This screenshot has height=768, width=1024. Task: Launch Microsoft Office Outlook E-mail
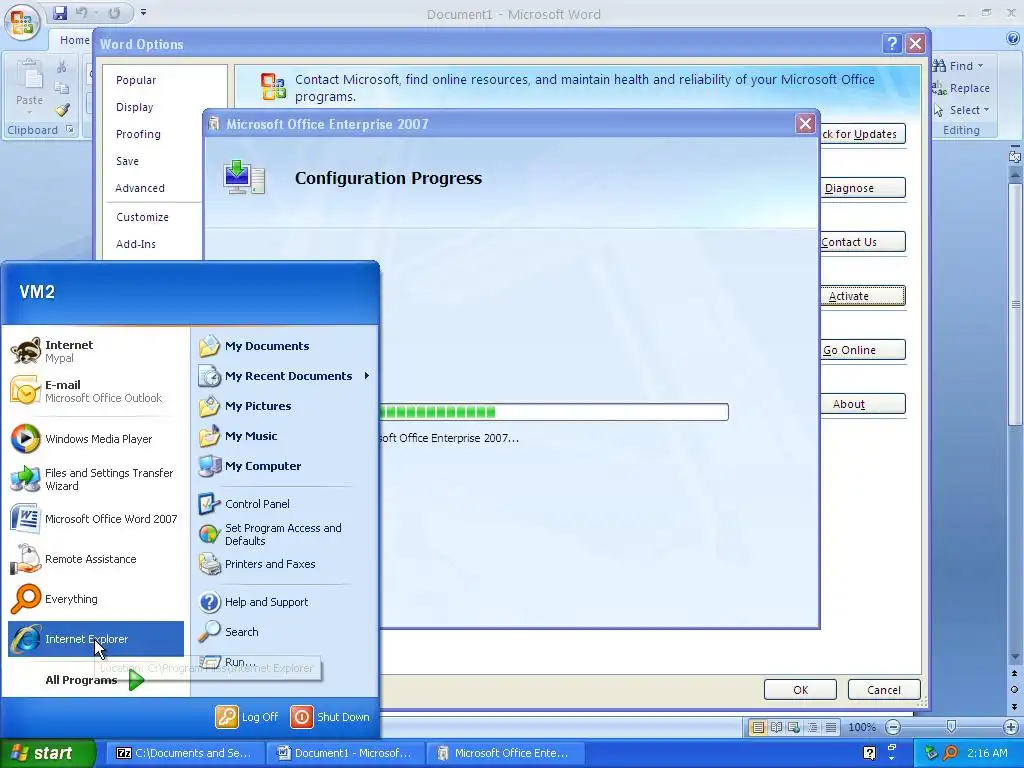point(96,391)
